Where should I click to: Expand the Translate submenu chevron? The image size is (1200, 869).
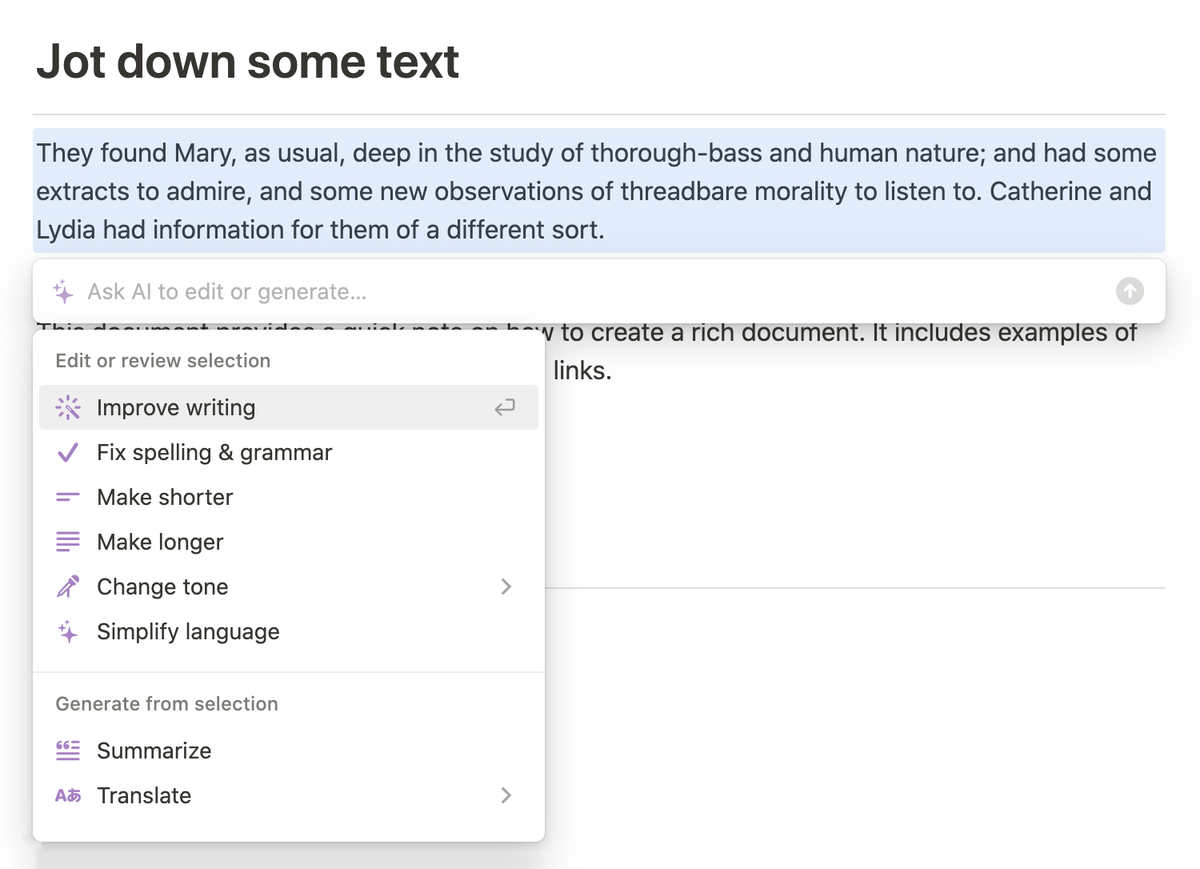tap(506, 796)
